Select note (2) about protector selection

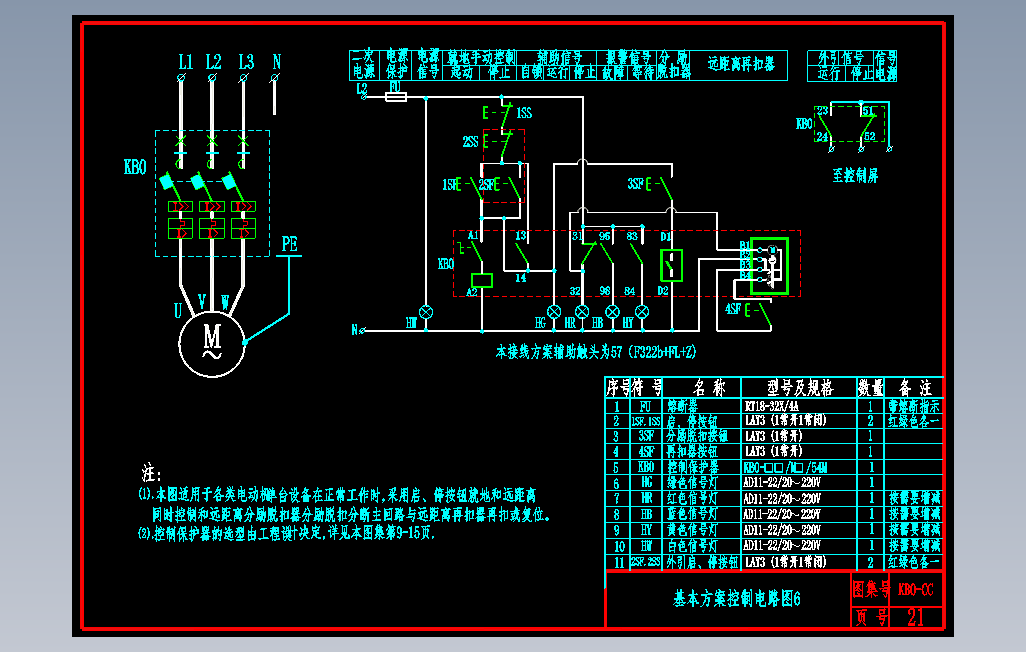pos(287,534)
